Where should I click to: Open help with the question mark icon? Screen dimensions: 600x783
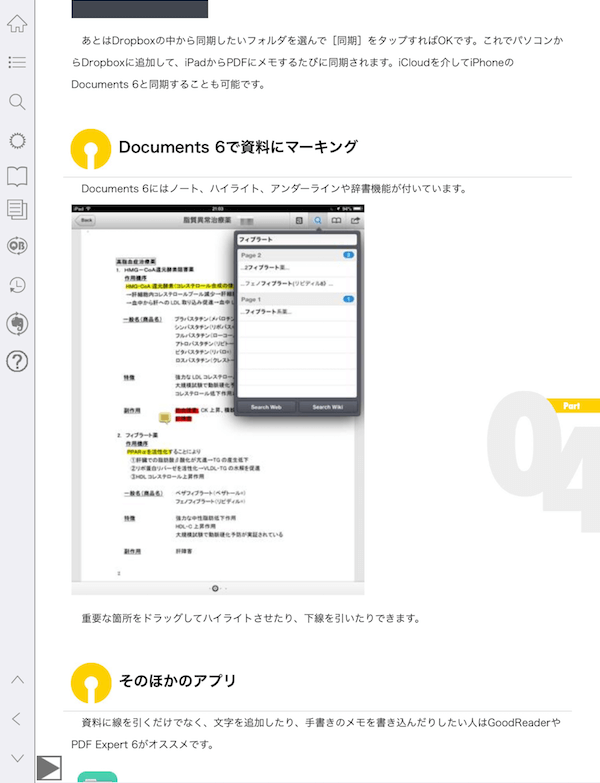[x=17, y=361]
